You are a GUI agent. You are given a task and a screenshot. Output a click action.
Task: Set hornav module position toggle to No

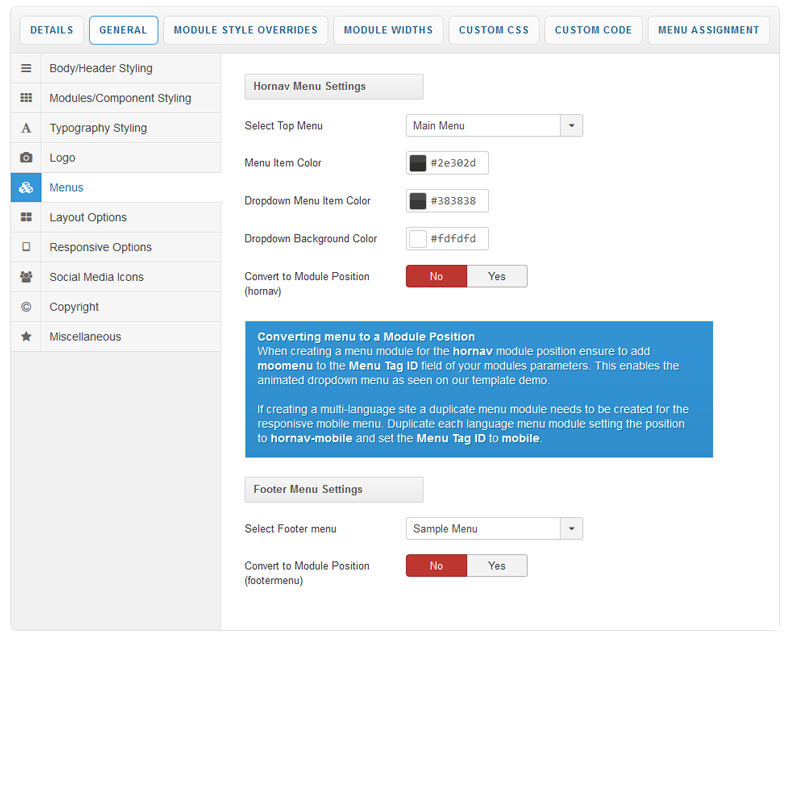point(436,276)
